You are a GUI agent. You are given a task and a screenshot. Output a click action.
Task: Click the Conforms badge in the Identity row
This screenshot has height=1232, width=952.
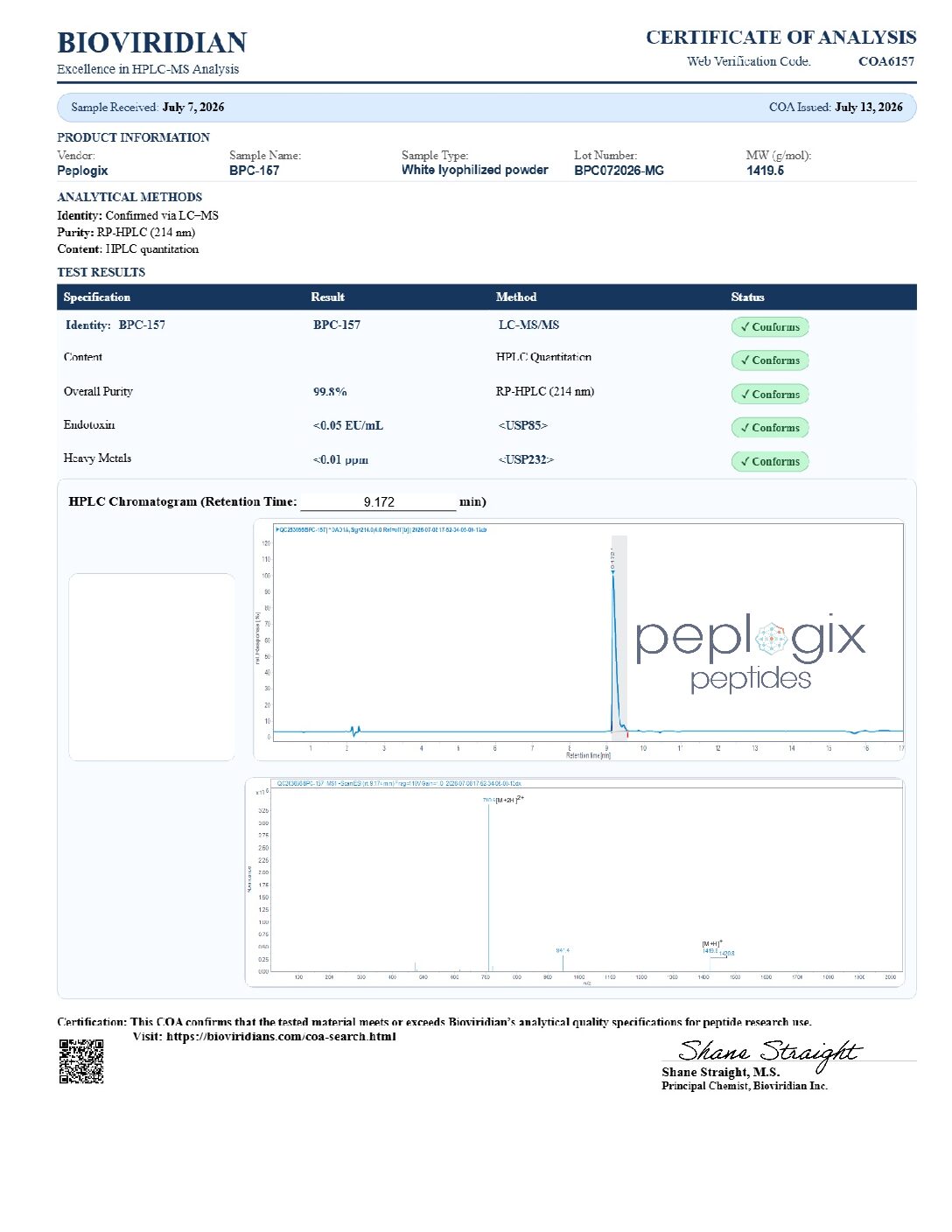point(770,327)
